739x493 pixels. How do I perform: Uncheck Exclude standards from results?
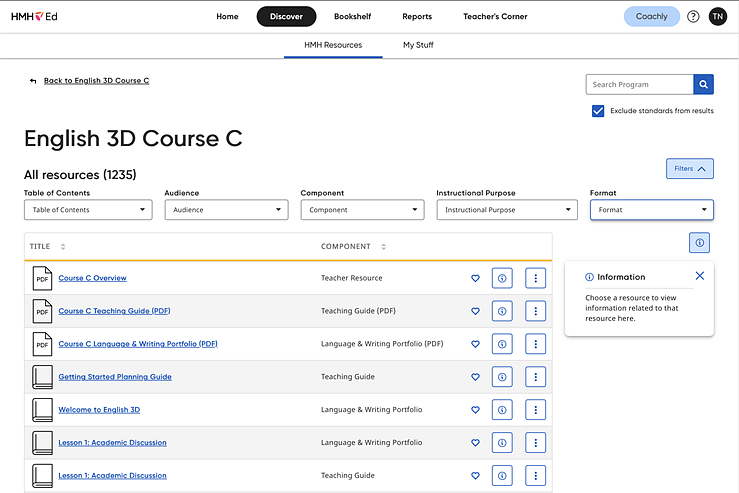click(x=598, y=111)
